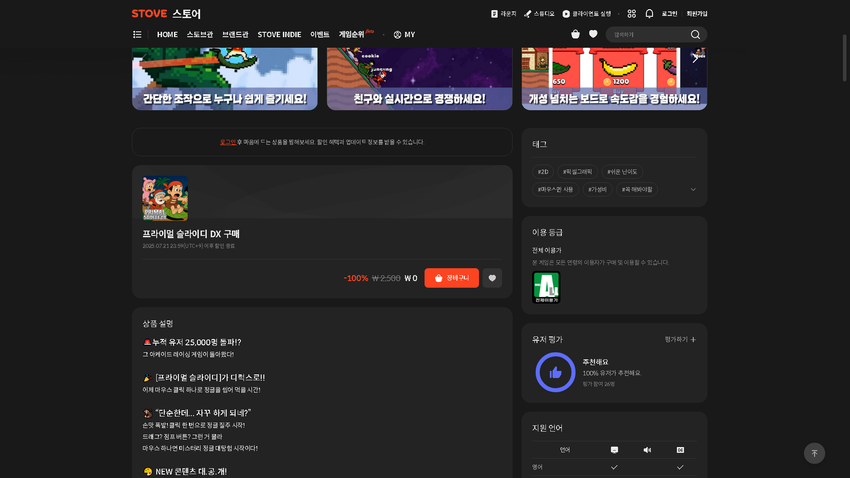Open the purple night-sky screenshot thumbnail
Image resolution: width=850 pixels, height=478 pixels.
pyautogui.click(x=419, y=79)
